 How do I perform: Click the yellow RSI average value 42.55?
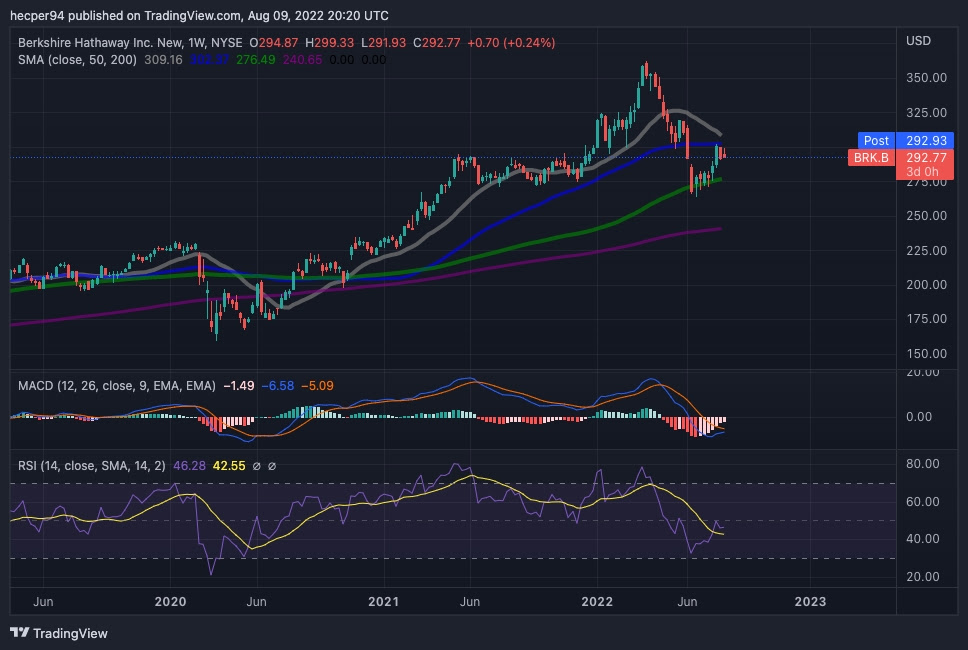pyautogui.click(x=229, y=465)
